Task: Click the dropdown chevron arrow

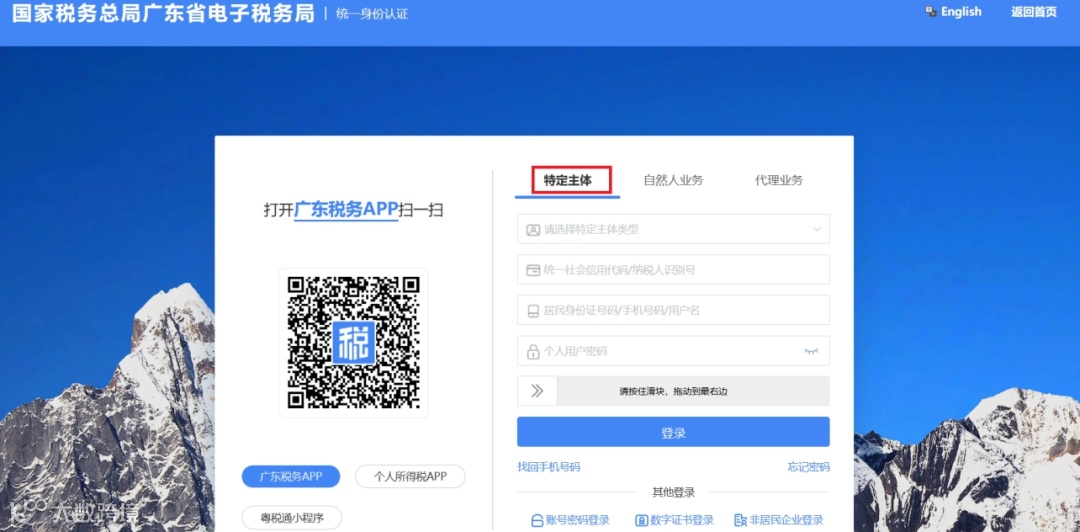Action: point(817,229)
